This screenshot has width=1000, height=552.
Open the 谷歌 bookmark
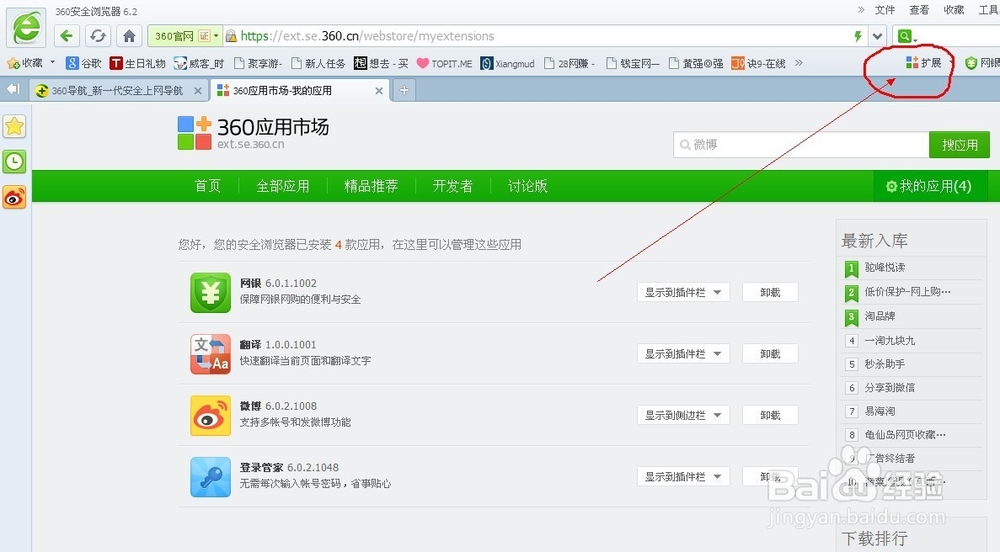click(x=84, y=63)
